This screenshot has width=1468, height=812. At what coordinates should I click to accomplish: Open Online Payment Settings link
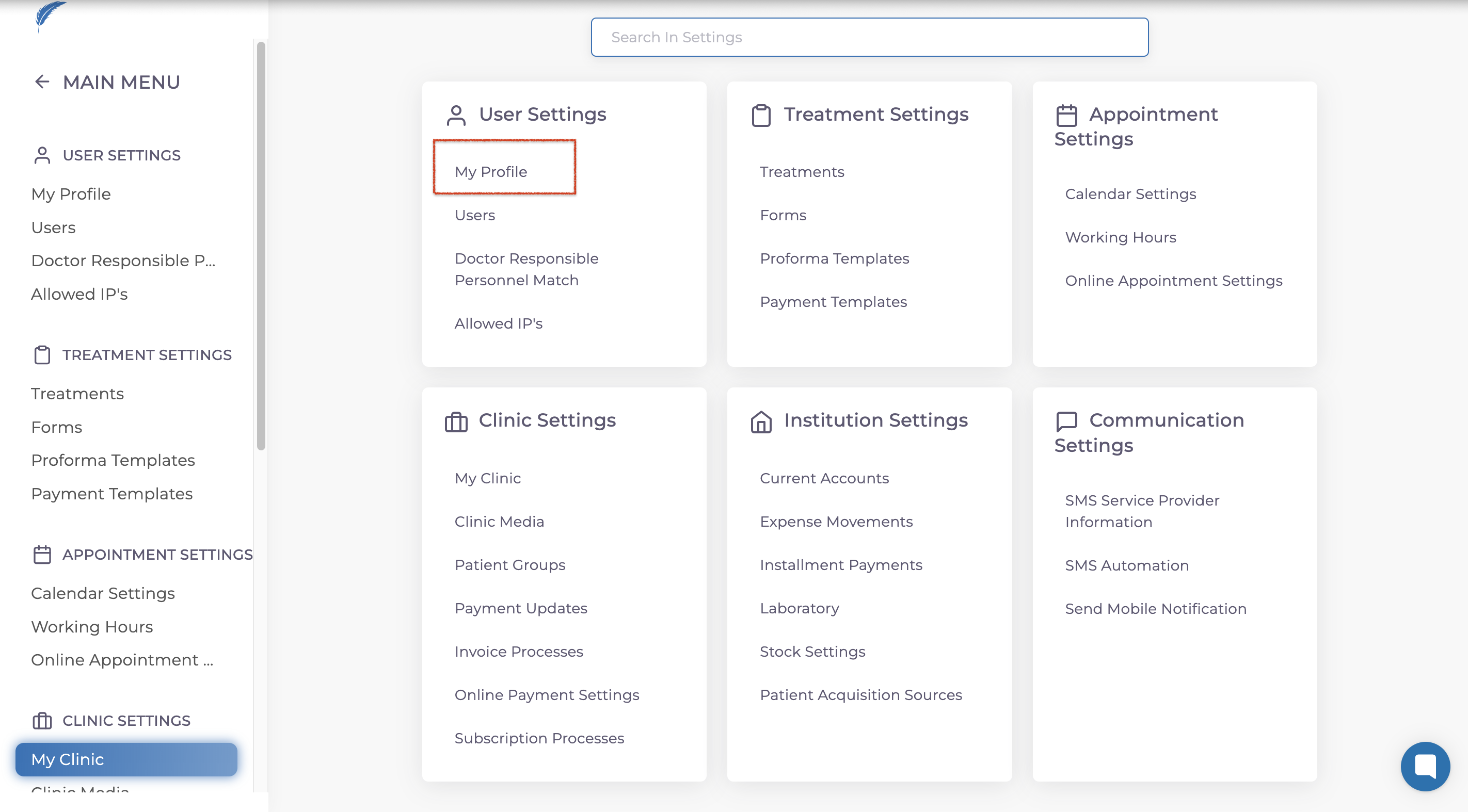click(x=547, y=694)
